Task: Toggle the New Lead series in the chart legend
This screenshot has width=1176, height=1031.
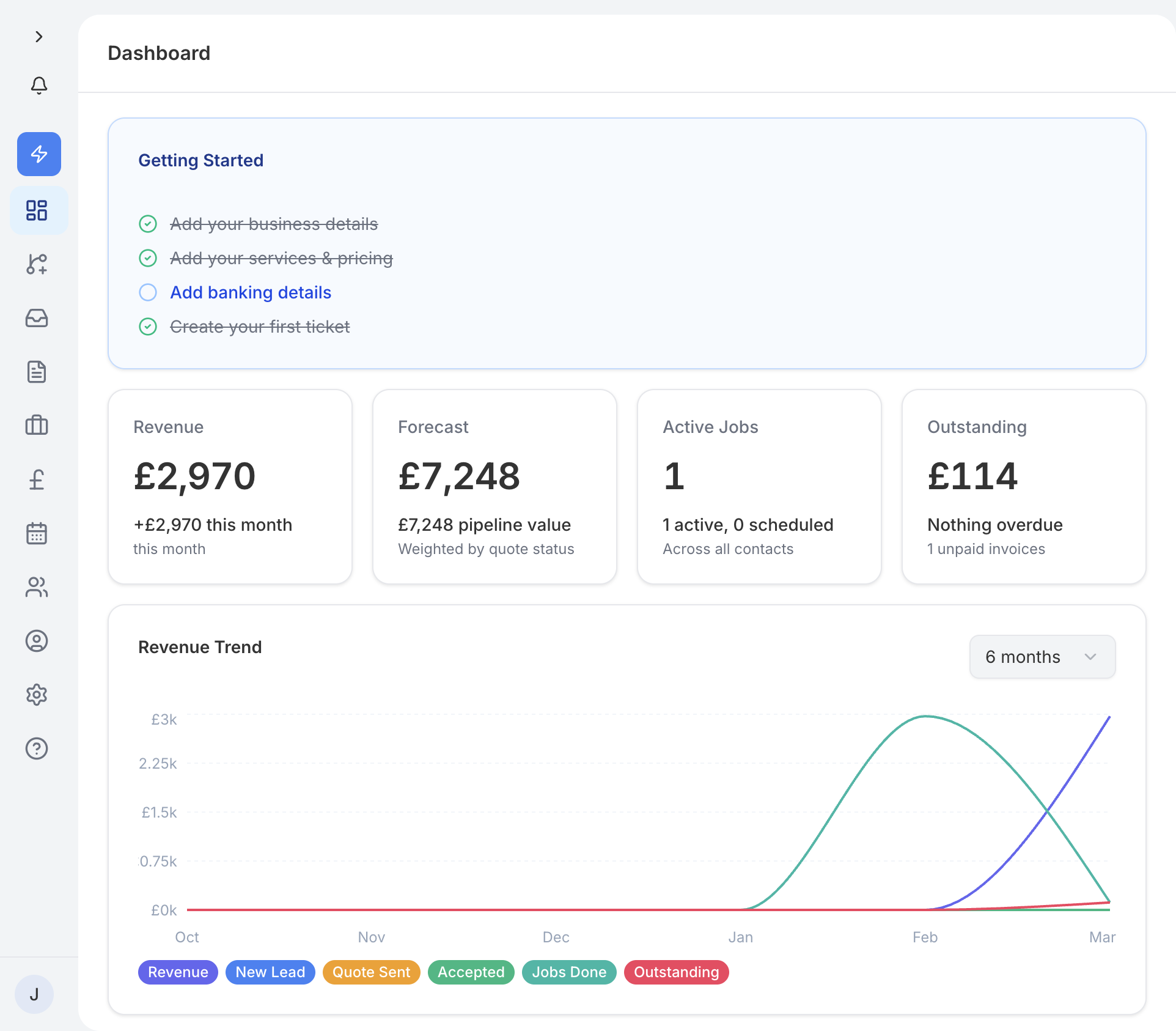Action: click(270, 972)
